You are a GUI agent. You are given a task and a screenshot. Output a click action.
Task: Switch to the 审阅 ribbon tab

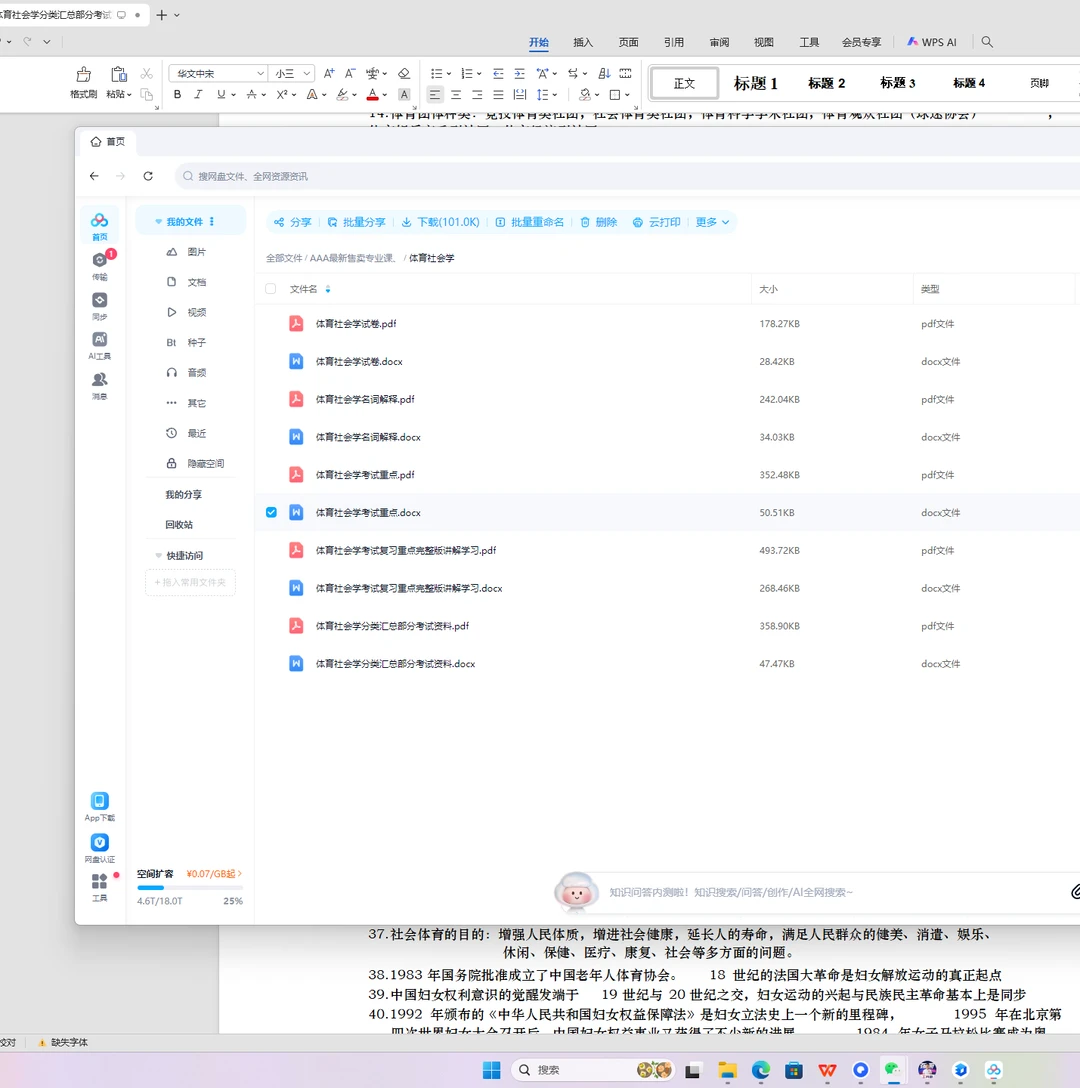(x=719, y=42)
